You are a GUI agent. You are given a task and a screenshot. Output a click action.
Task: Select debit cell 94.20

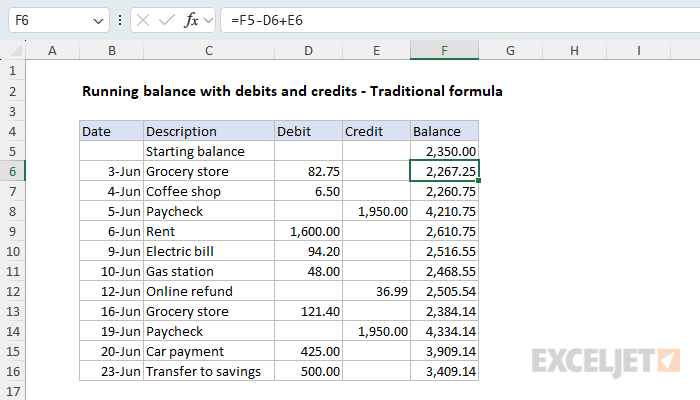pos(308,251)
